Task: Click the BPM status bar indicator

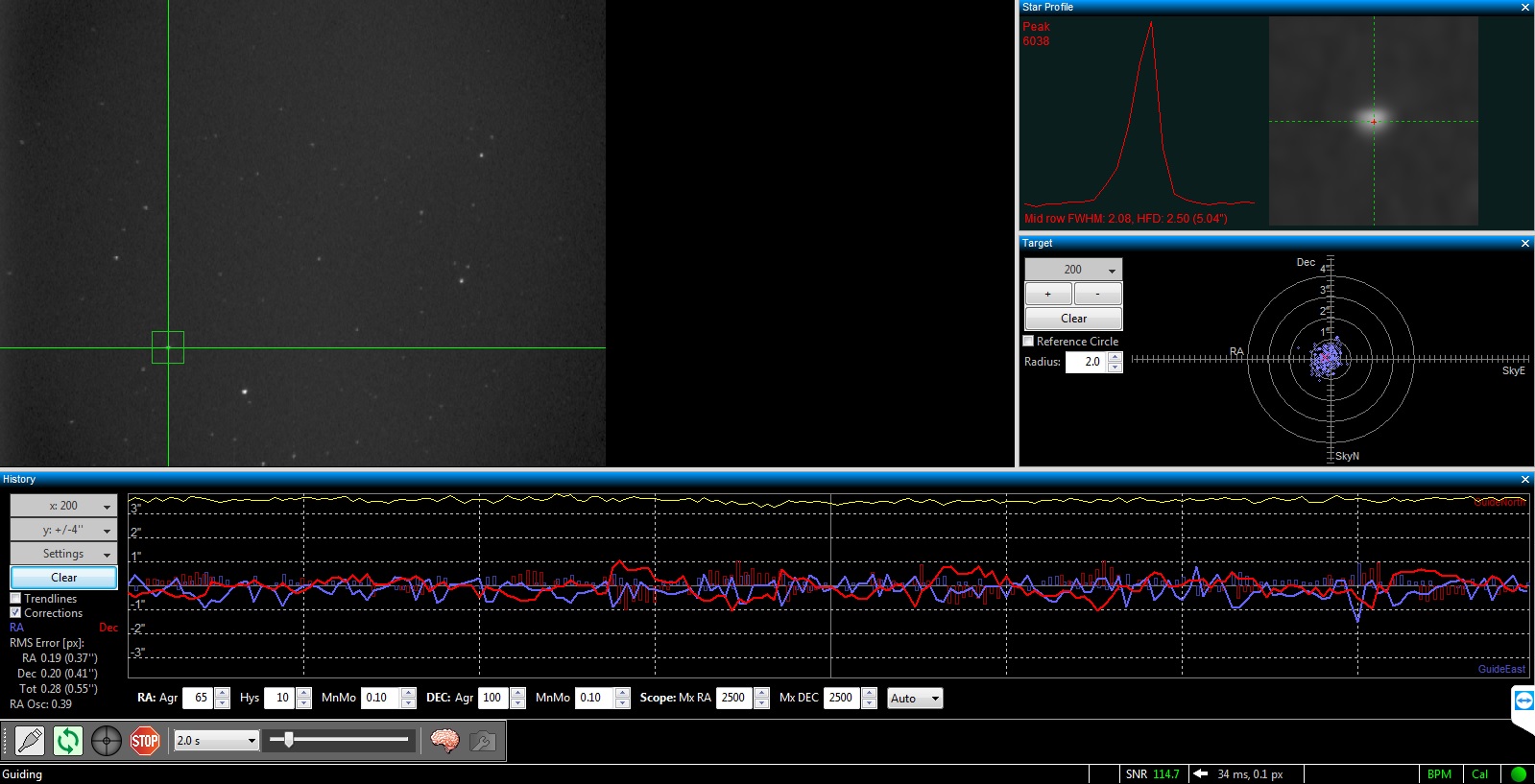Action: click(1439, 774)
